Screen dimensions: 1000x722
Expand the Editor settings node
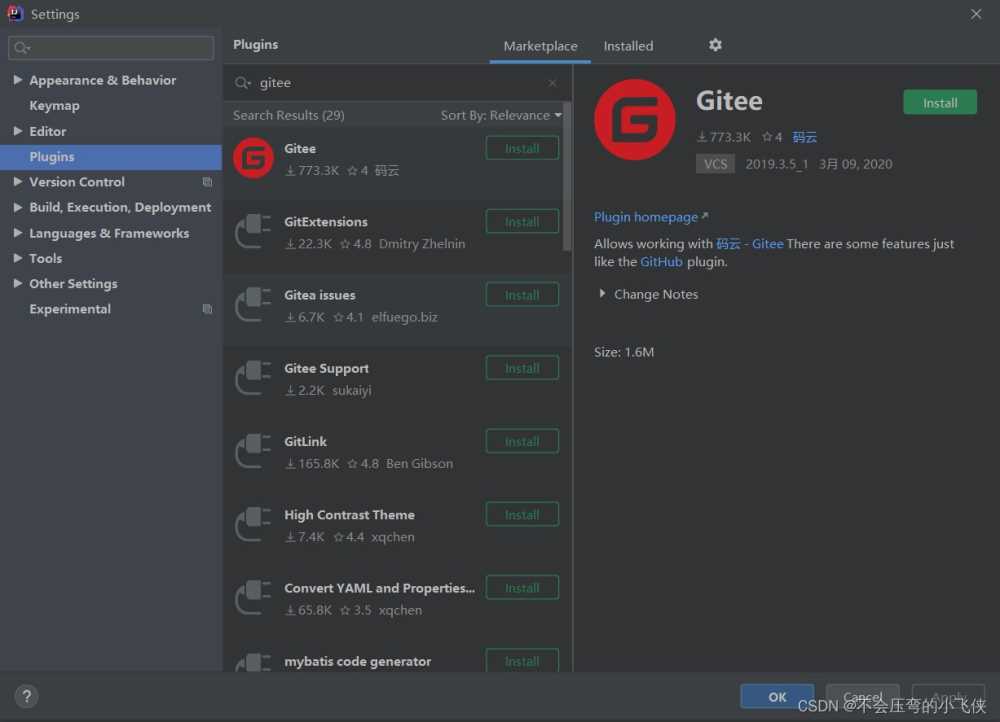(18, 131)
